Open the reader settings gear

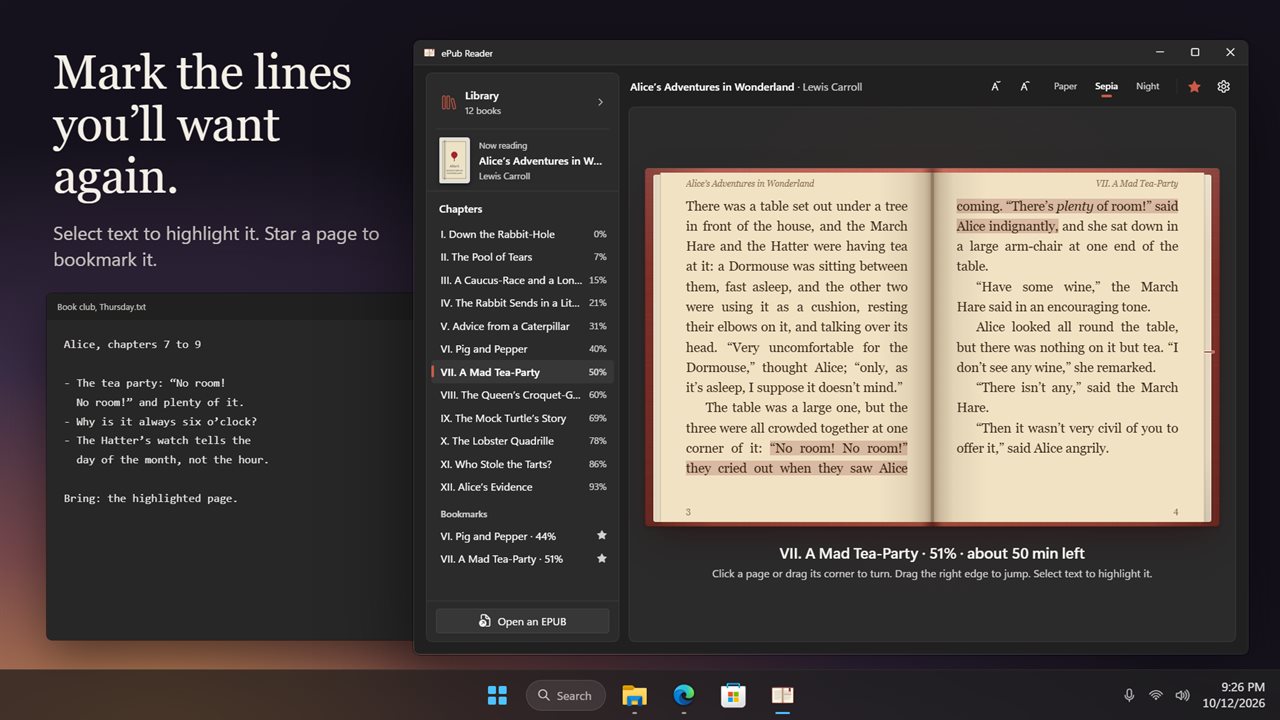pyautogui.click(x=1223, y=87)
